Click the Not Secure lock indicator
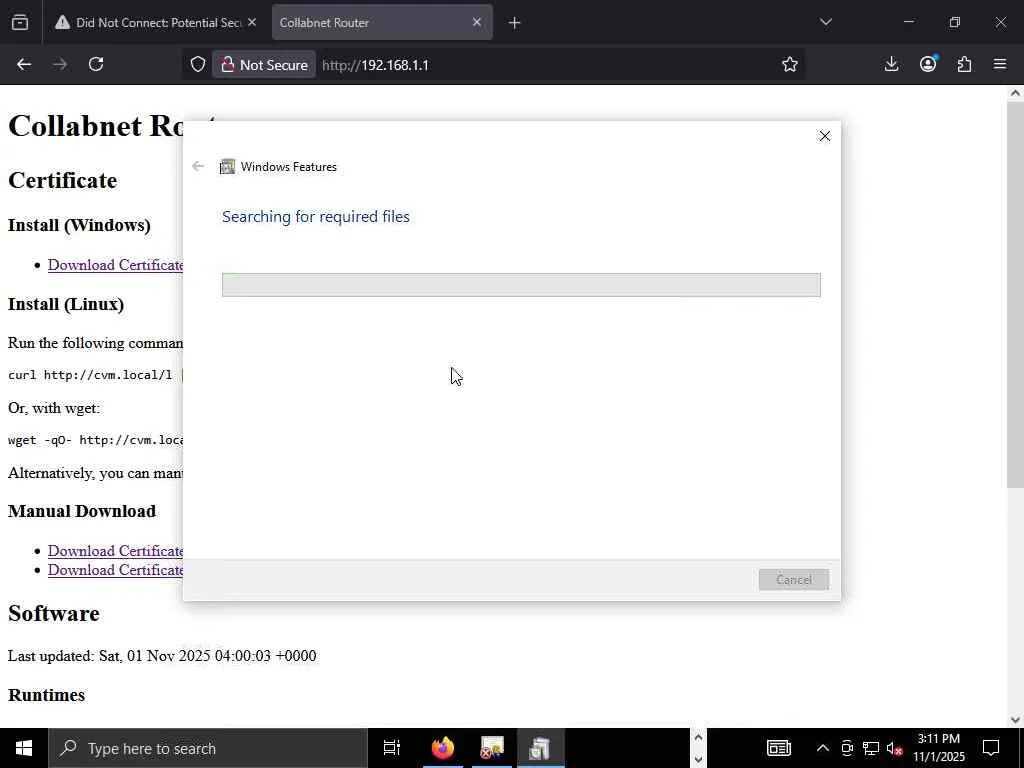 coord(264,65)
